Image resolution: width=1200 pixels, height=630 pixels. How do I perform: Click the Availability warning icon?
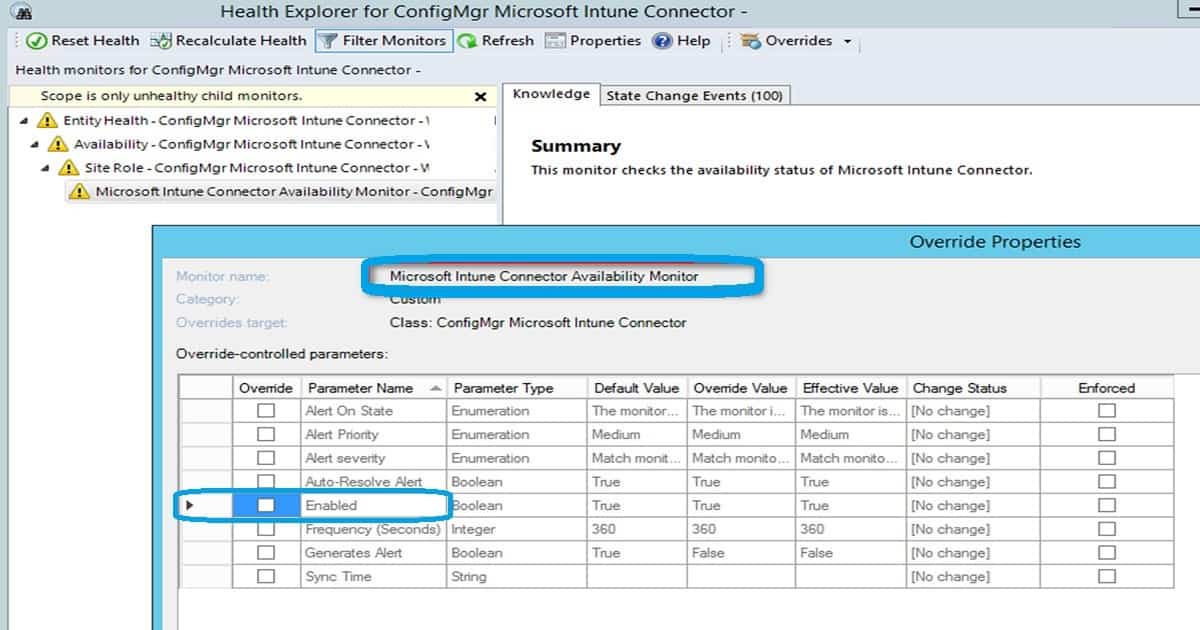click(x=58, y=144)
